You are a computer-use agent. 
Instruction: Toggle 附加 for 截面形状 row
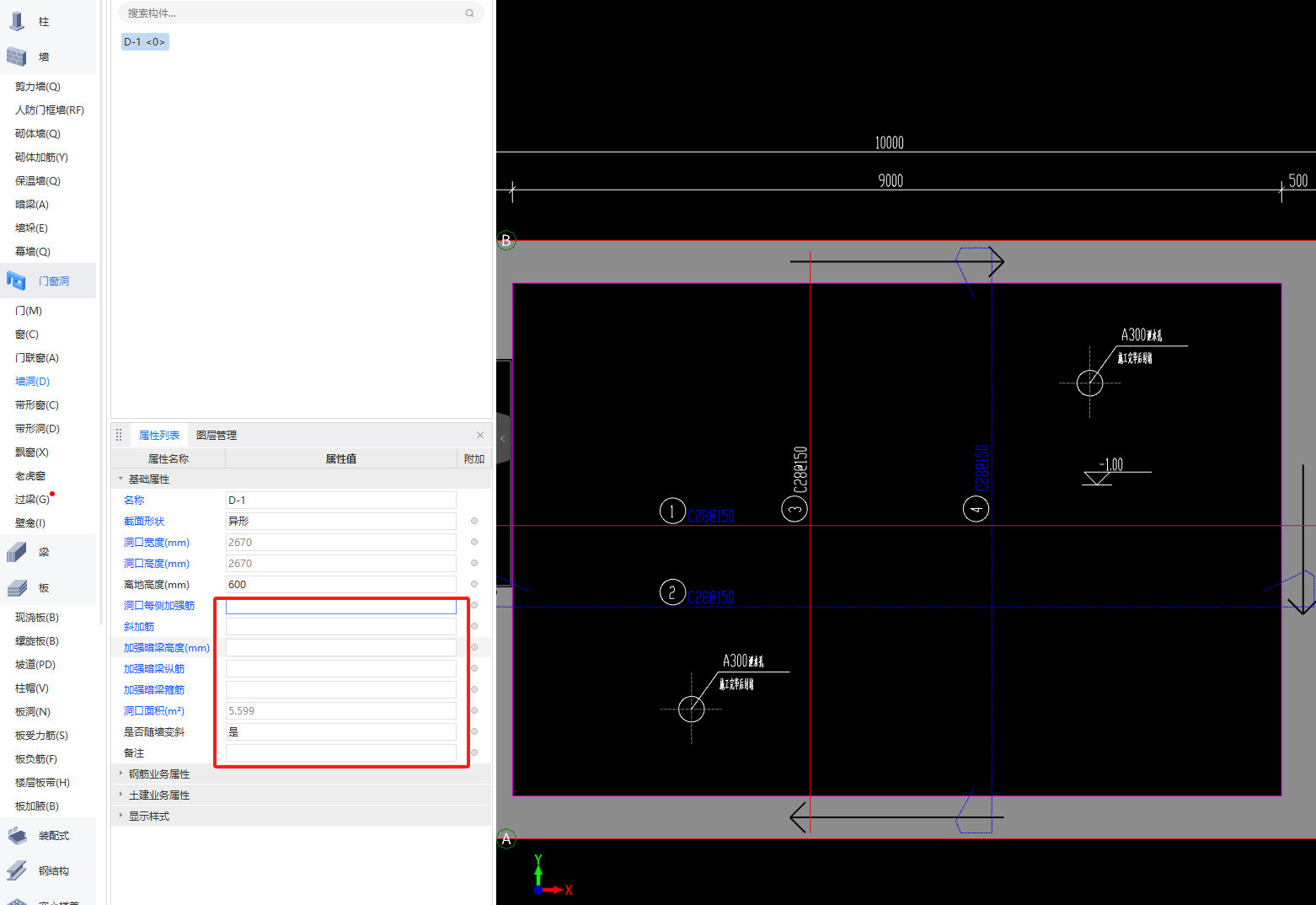474,521
